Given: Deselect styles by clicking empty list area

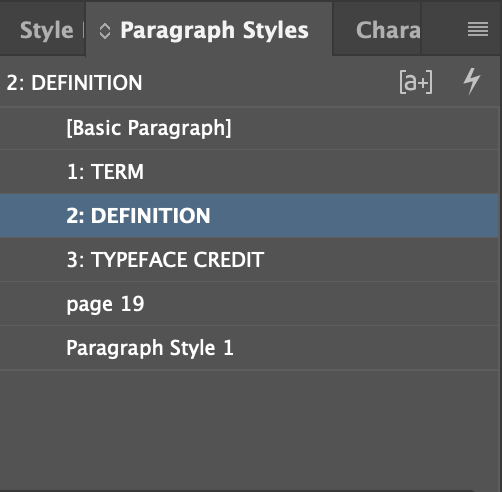Looking at the screenshot, I should click(x=249, y=428).
